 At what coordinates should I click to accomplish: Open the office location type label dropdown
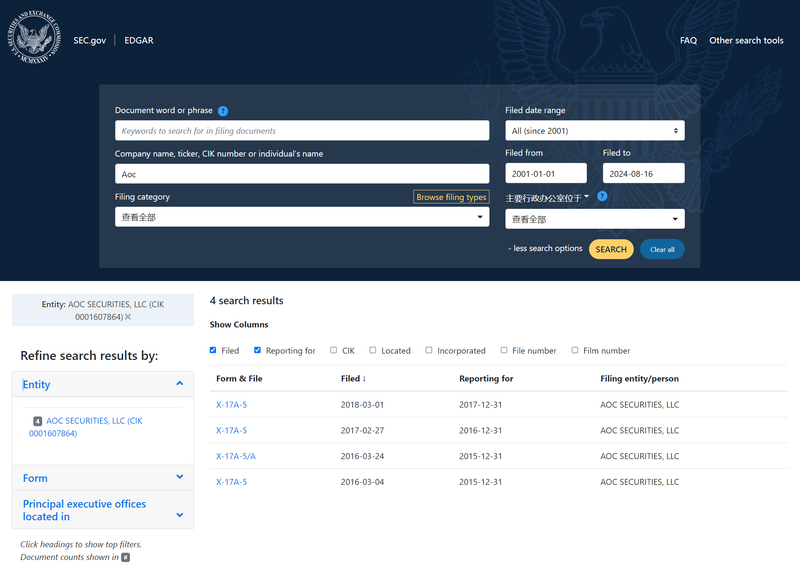[547, 198]
